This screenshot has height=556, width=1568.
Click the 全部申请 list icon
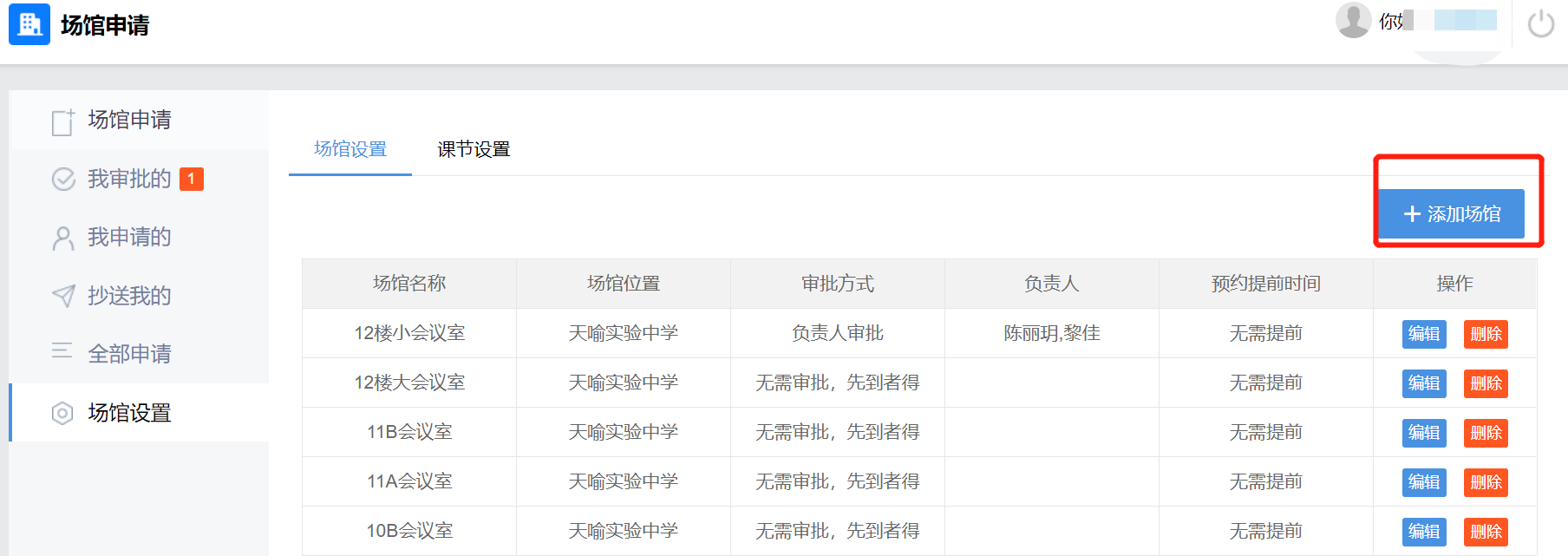point(62,351)
